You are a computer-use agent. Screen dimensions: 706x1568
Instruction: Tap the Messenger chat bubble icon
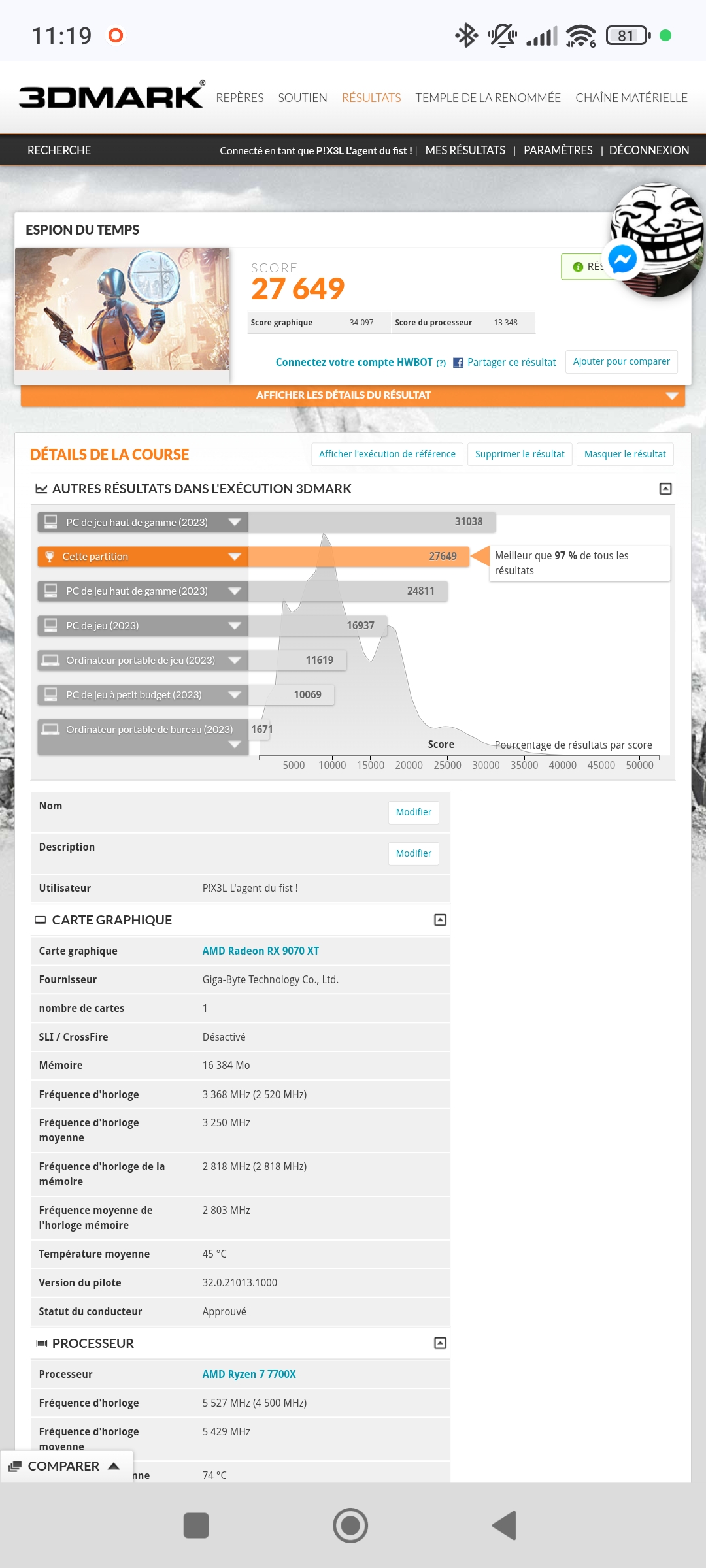point(622,259)
